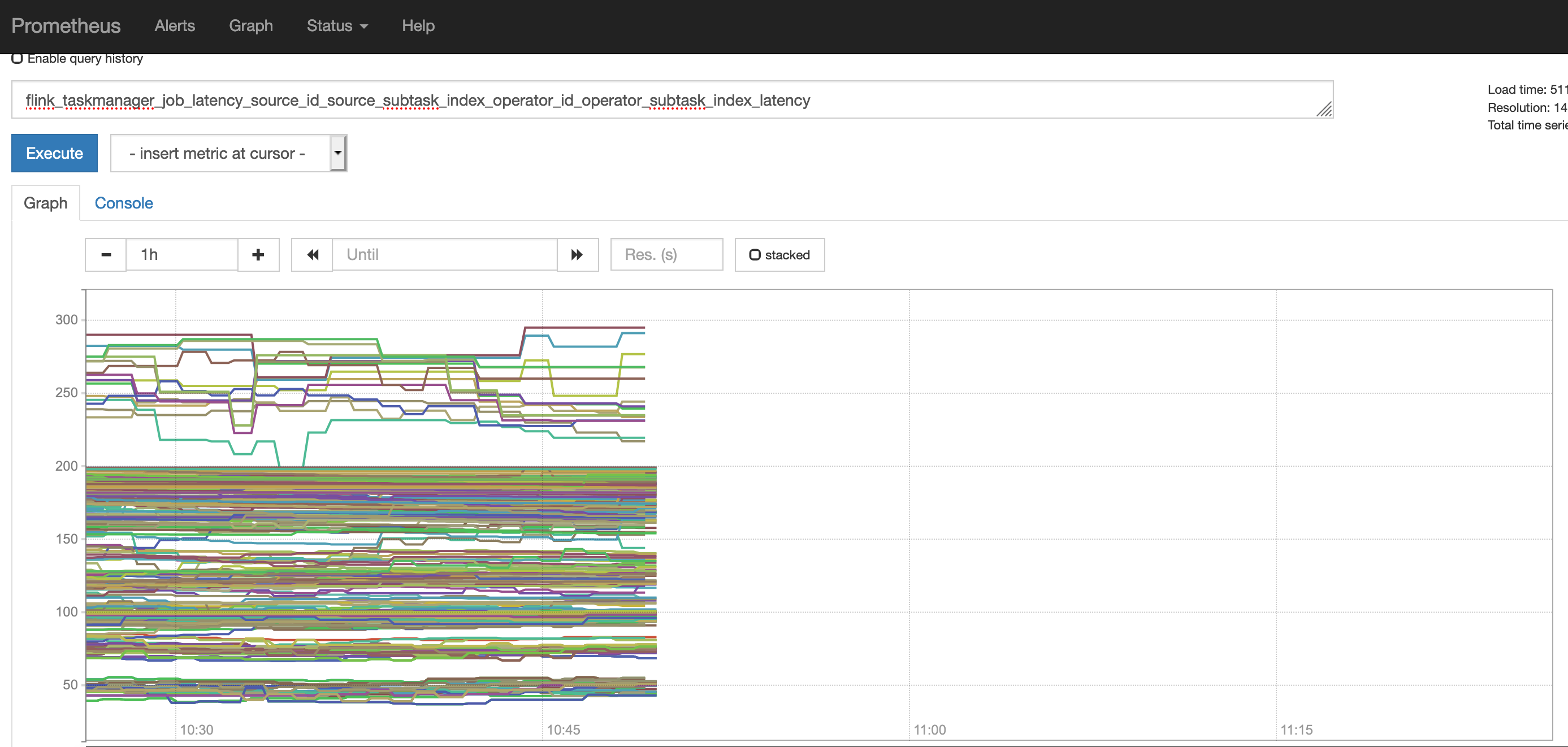
Task: Open the Status dropdown menu
Action: tap(337, 25)
